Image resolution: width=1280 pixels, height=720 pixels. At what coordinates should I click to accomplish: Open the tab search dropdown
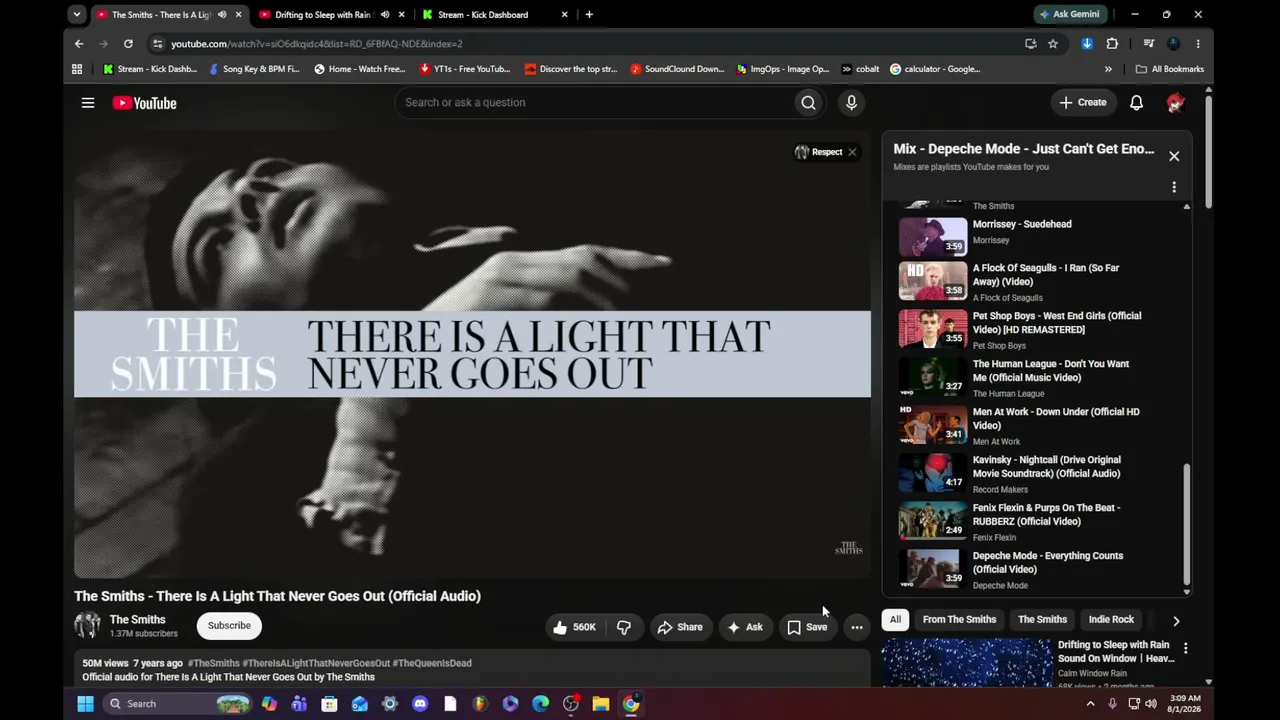coord(77,14)
